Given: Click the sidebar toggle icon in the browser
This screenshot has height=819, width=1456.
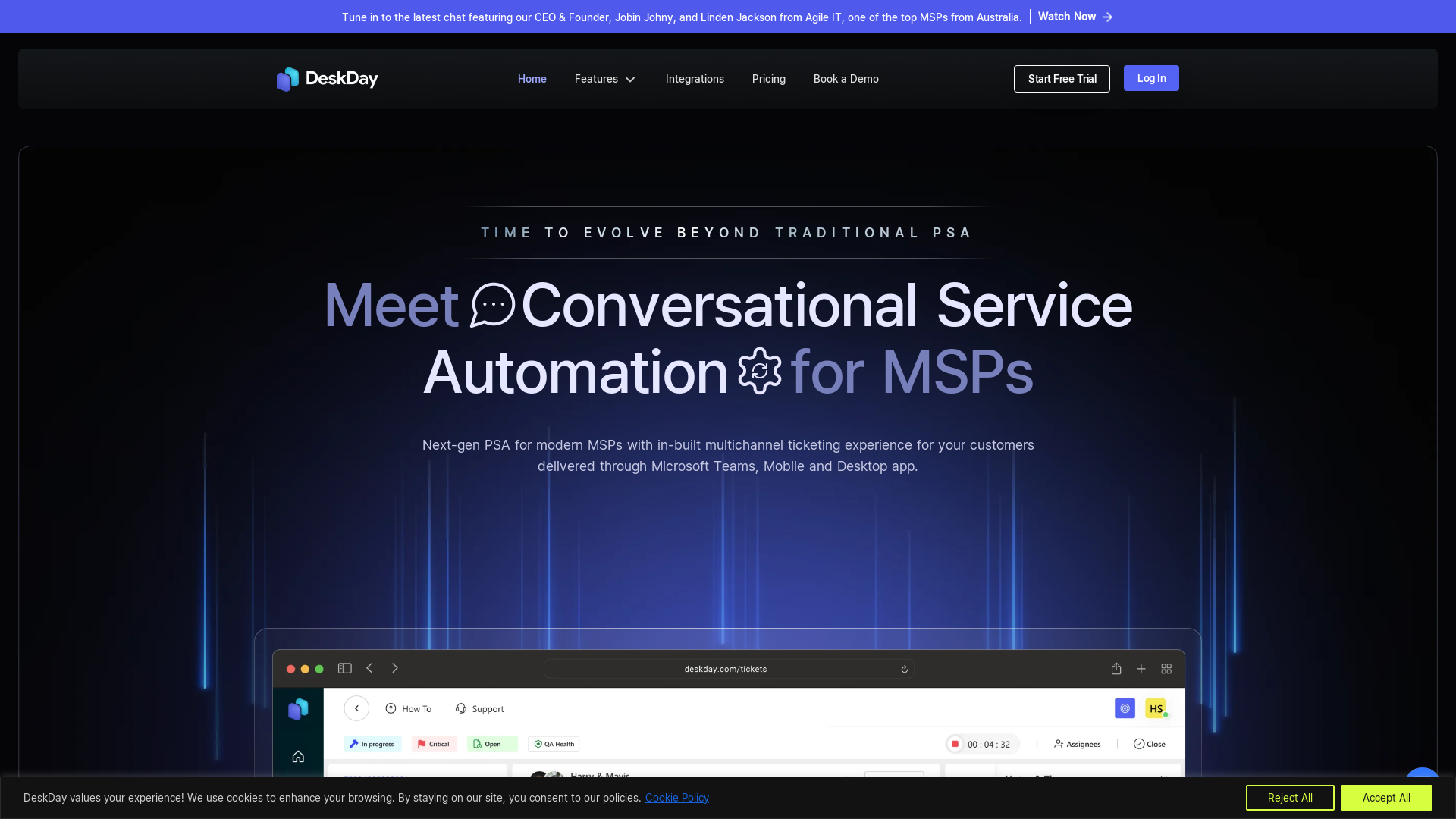Looking at the screenshot, I should click(345, 668).
